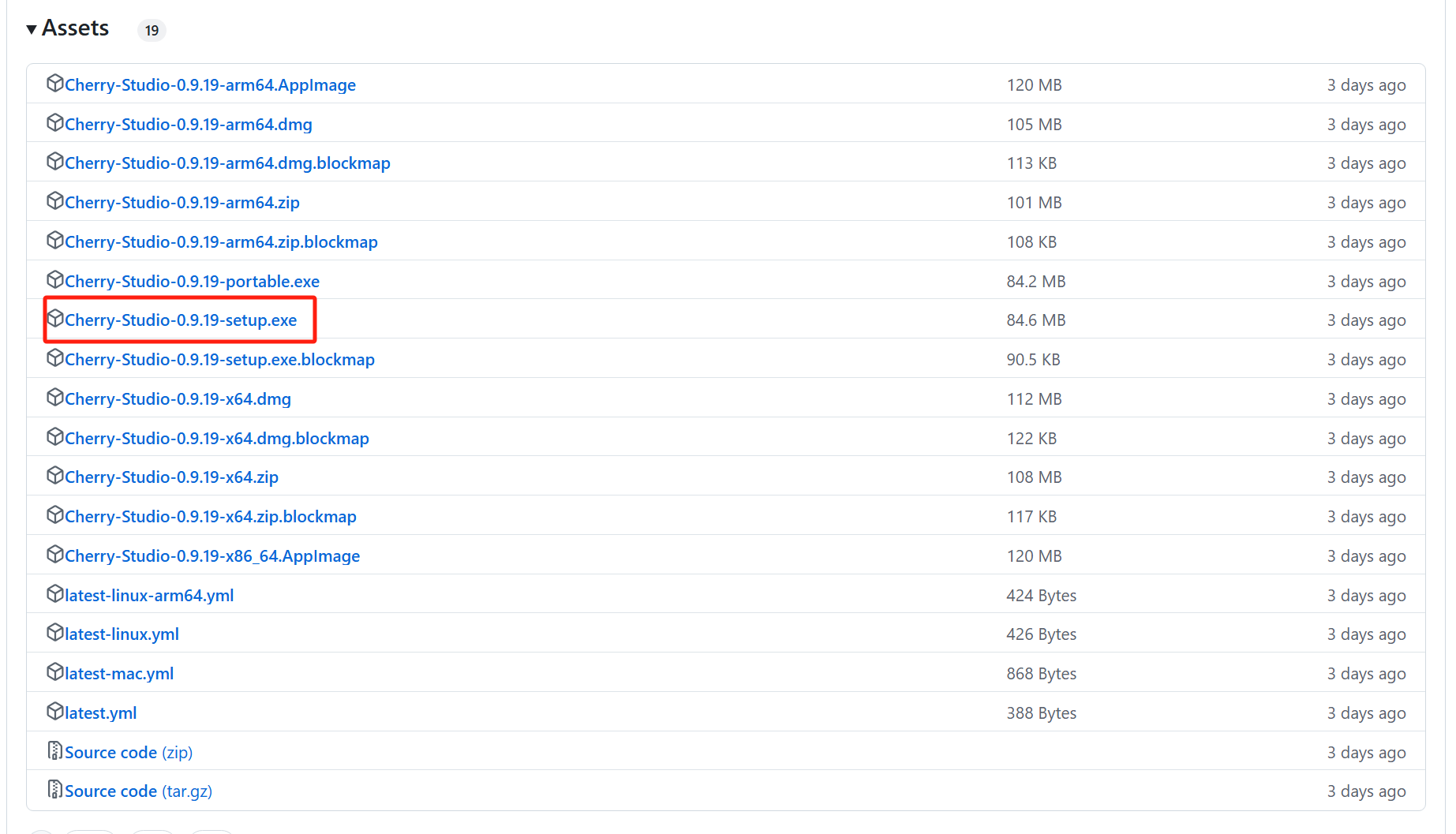This screenshot has width=1456, height=834.
Task: Open Cherry-Studio-0.9.19-arm64.dmg.blockmap link
Action: coord(227,163)
